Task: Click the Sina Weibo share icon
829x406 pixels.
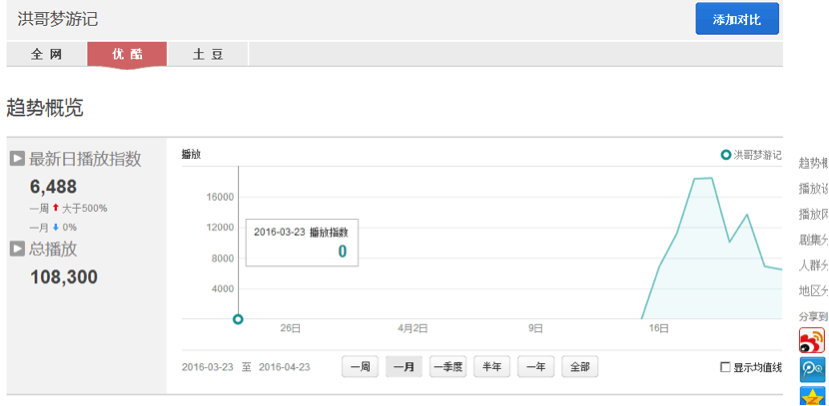Action: click(x=811, y=340)
